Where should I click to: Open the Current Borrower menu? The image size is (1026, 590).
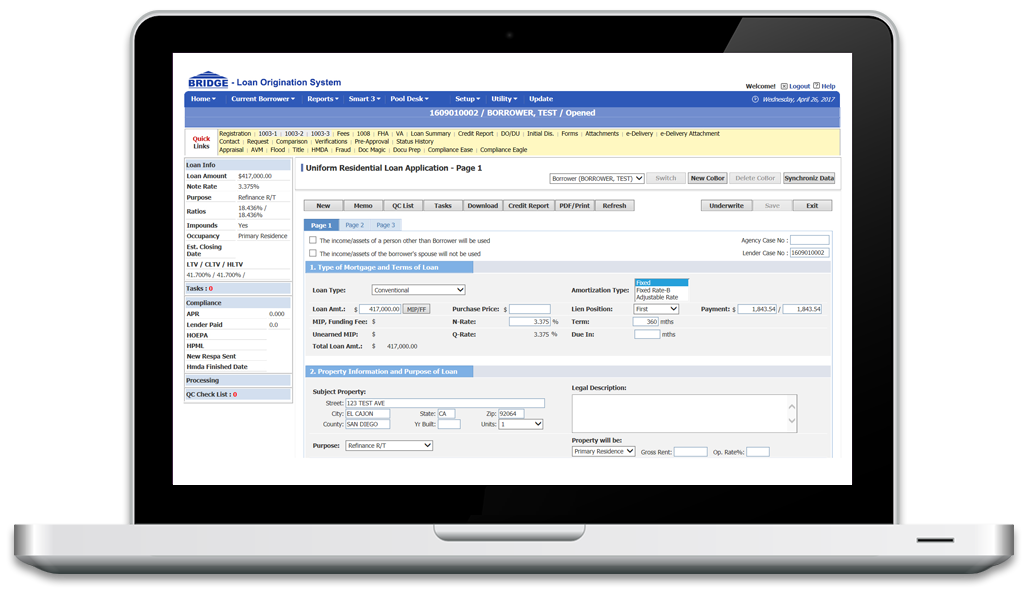tap(262, 99)
